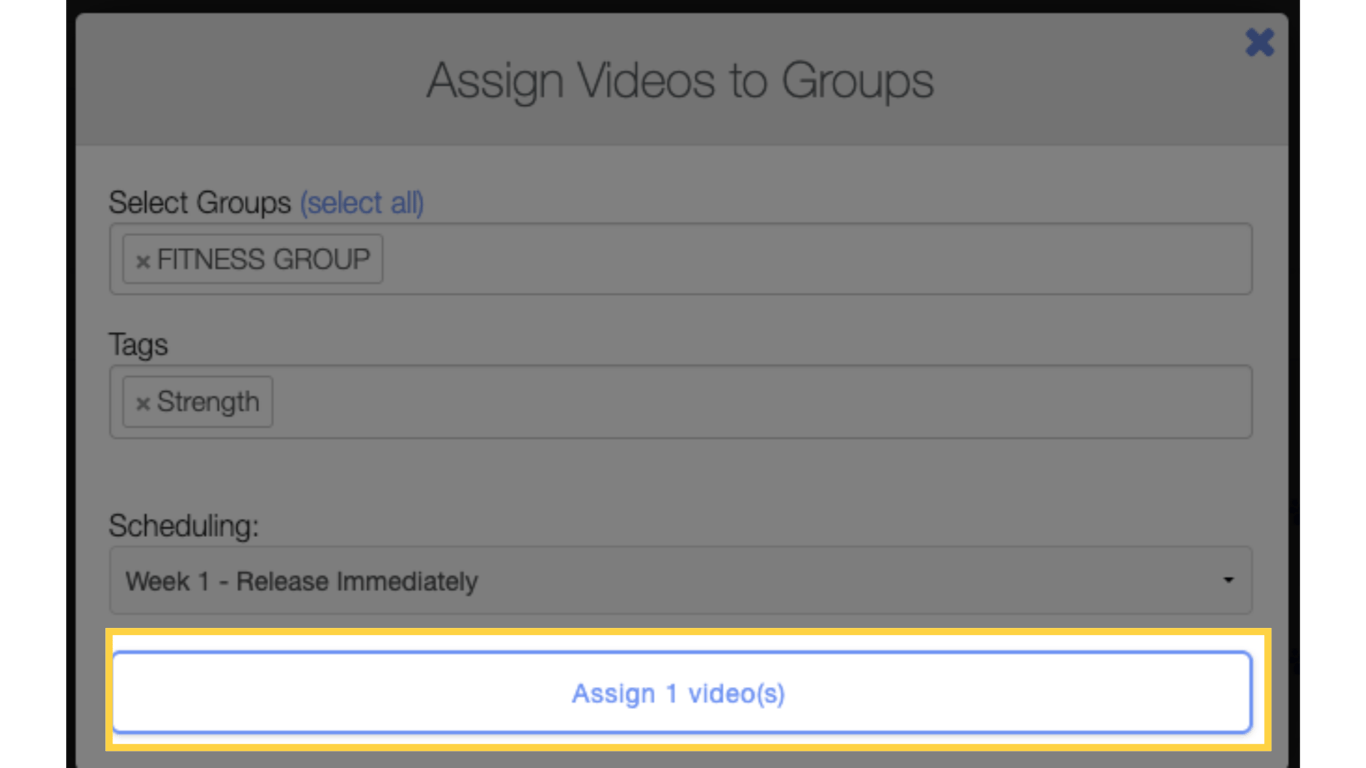Click the select all link for groups

pos(361,203)
